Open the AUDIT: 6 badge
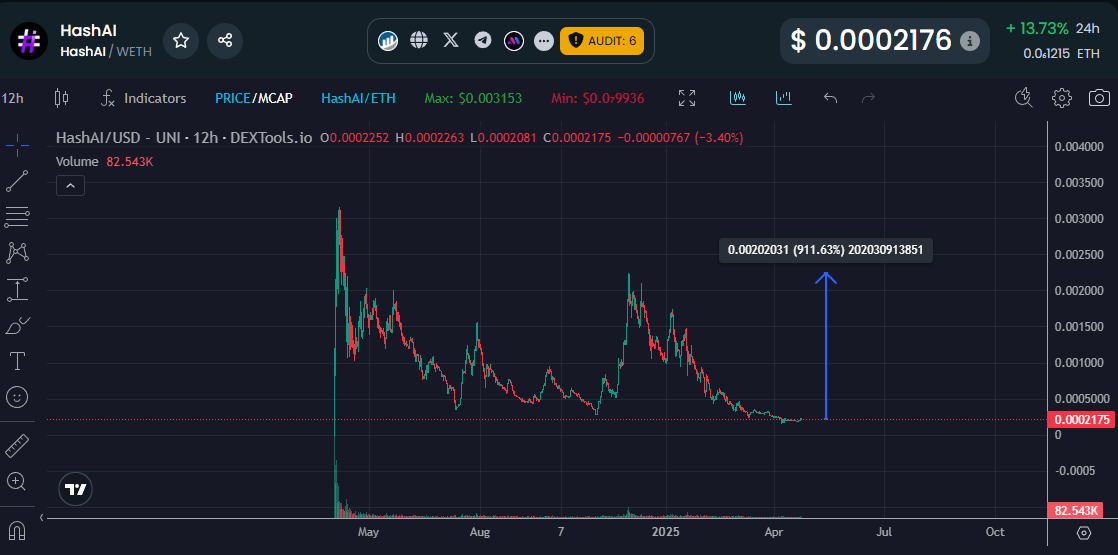Screen dimensions: 1118x555 coord(602,41)
